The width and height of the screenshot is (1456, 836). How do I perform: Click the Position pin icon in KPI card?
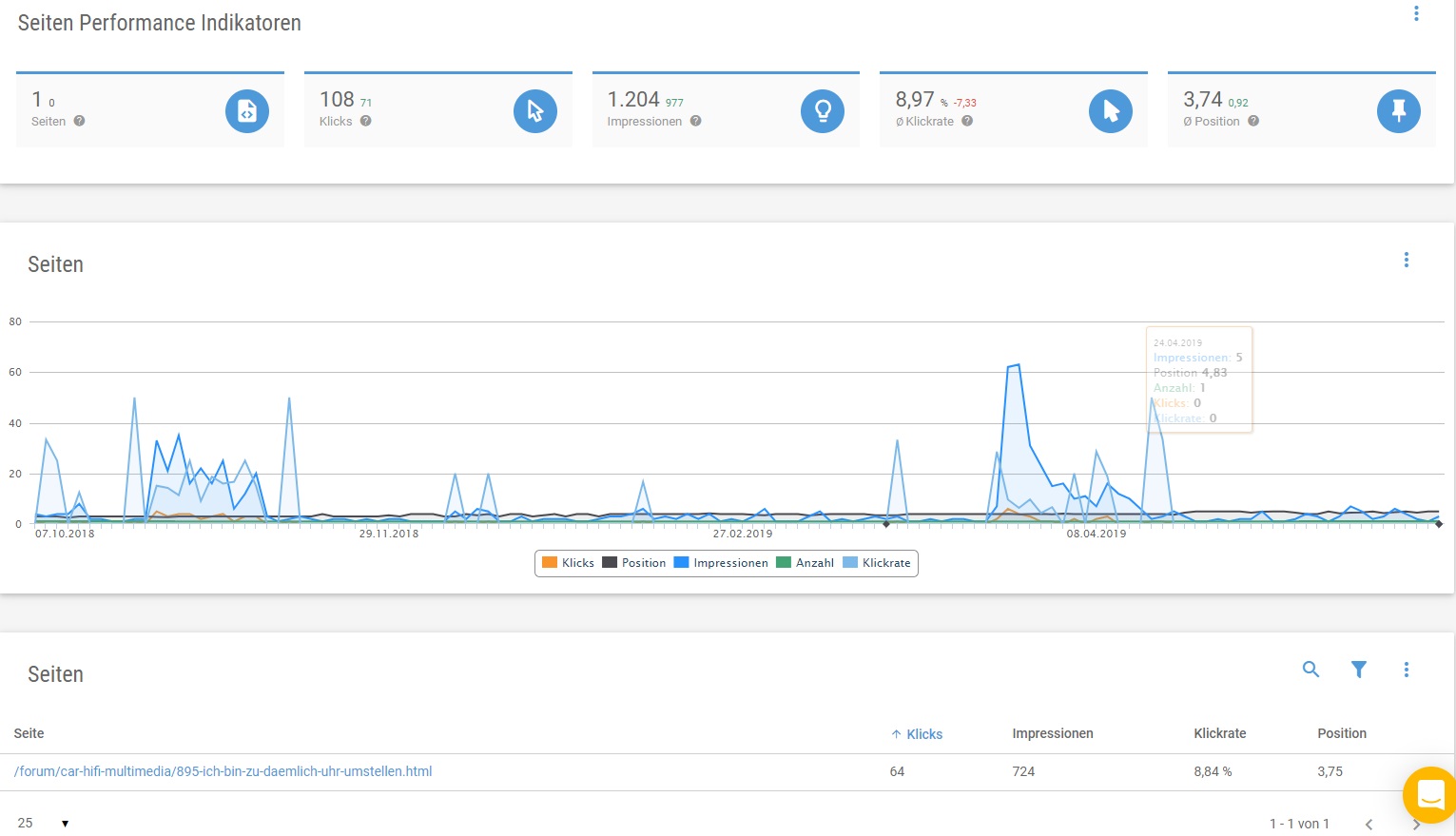1398,111
